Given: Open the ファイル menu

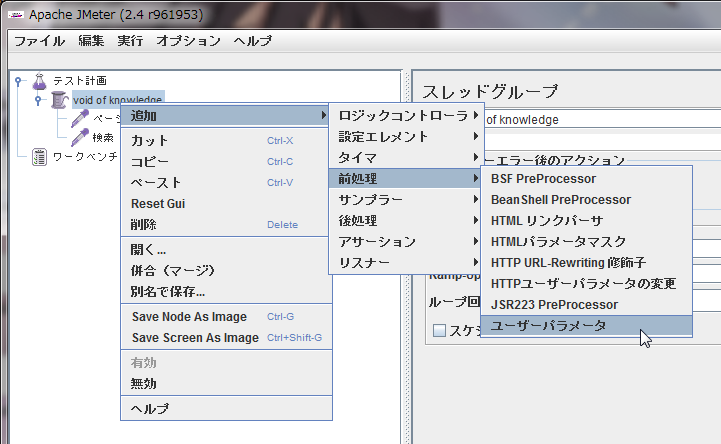Looking at the screenshot, I should [40, 41].
